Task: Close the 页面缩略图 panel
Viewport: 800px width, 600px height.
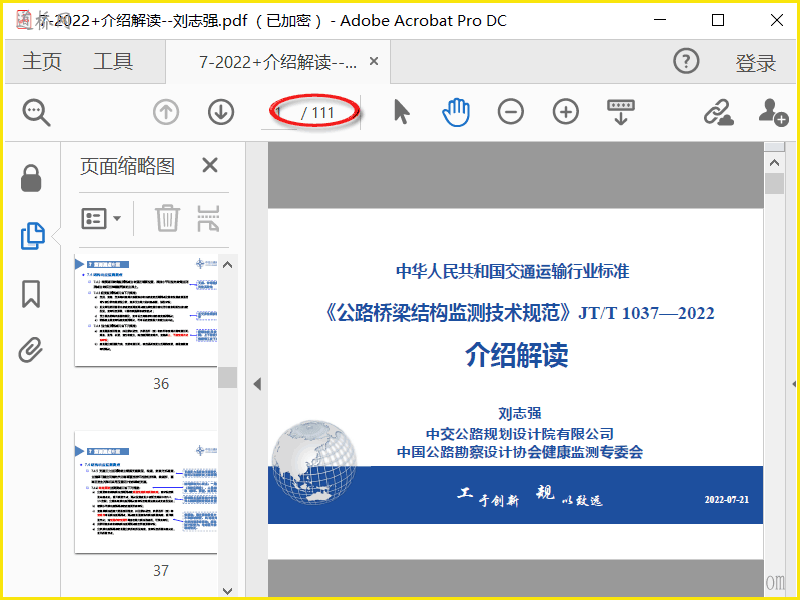Action: click(210, 165)
